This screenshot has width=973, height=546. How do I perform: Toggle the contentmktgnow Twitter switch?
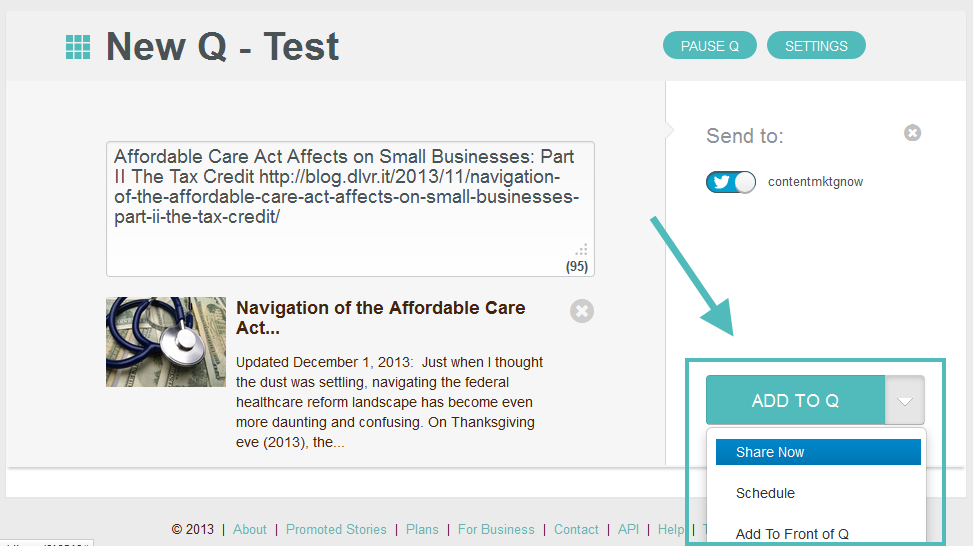pyautogui.click(x=730, y=182)
